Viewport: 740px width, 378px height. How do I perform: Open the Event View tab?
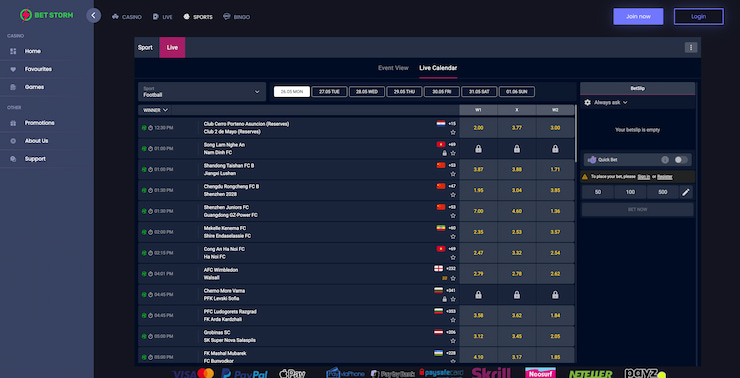coord(393,68)
